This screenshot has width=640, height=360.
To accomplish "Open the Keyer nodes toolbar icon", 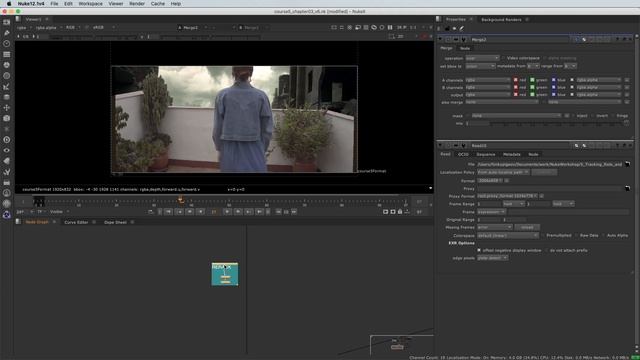I will coord(7,87).
